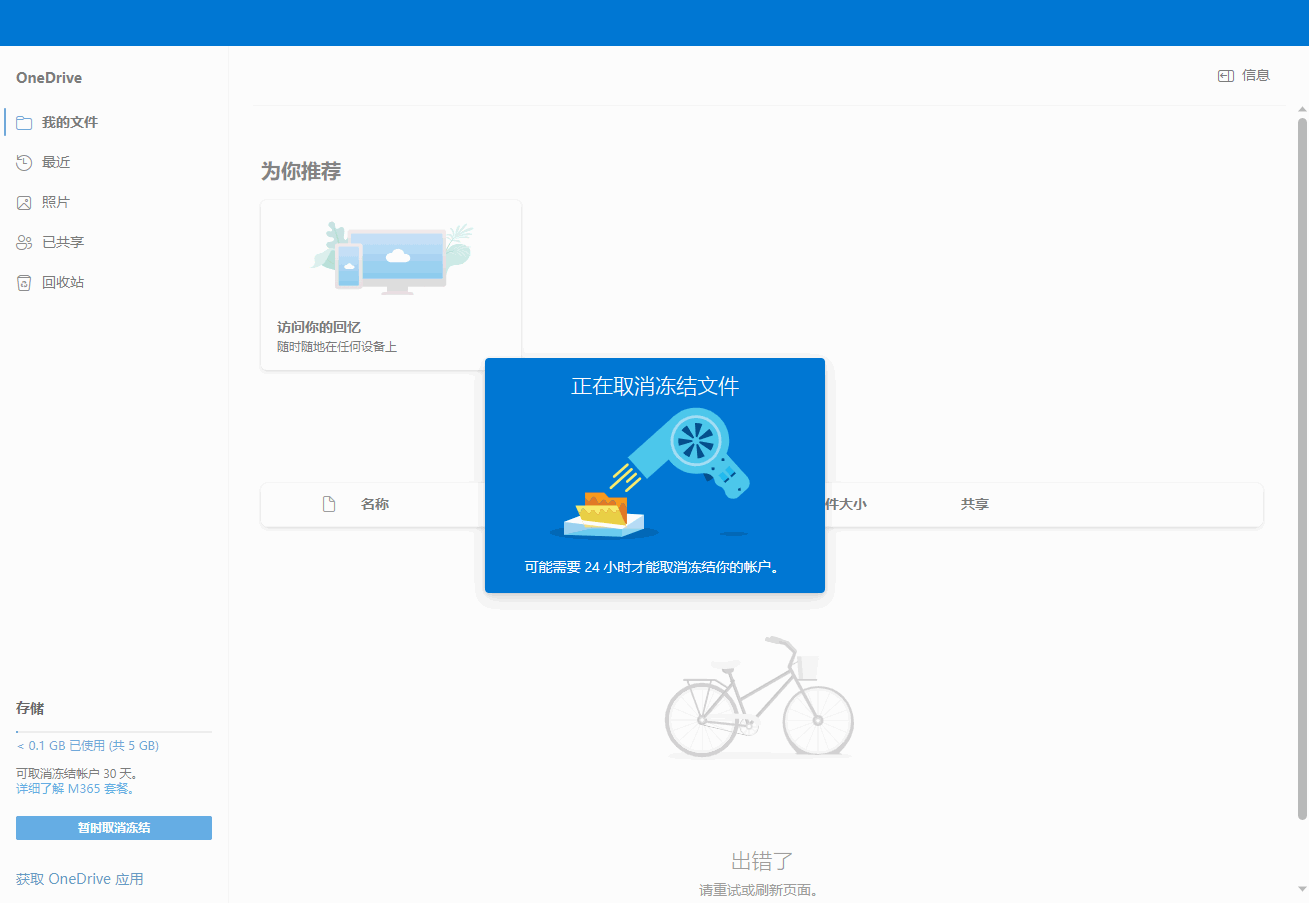Open the 访问你的回忆 recommendation card
Screen dimensions: 1309x903
(x=390, y=285)
